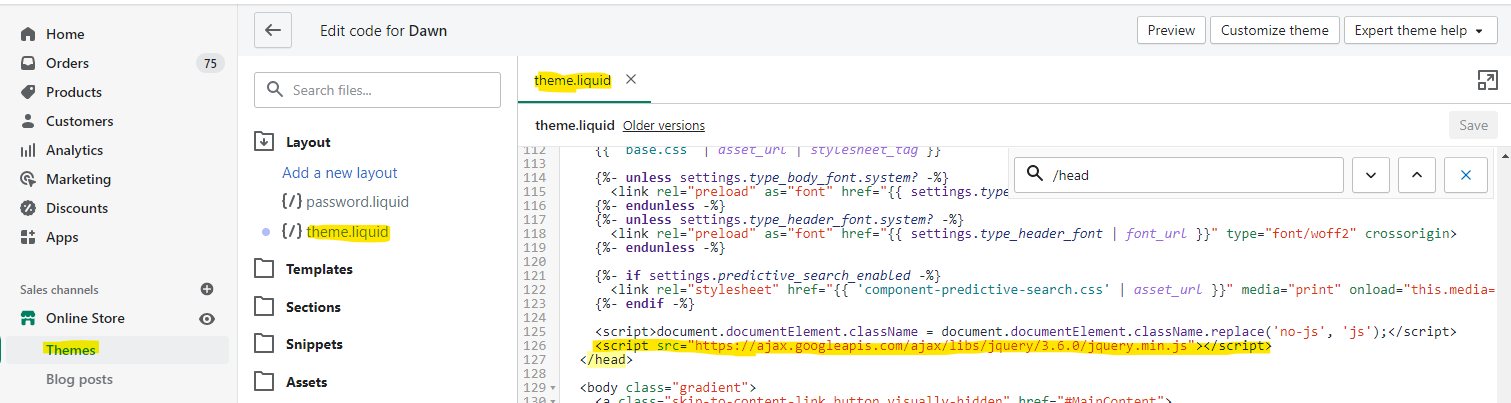1511x403 pixels.
Task: Click line number 125 in gutter
Action: pos(533,331)
